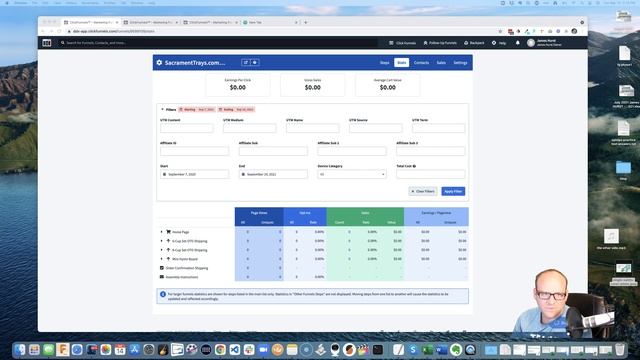Open Visual Studio Code from the dock
This screenshot has width=640, height=360.
click(235, 349)
